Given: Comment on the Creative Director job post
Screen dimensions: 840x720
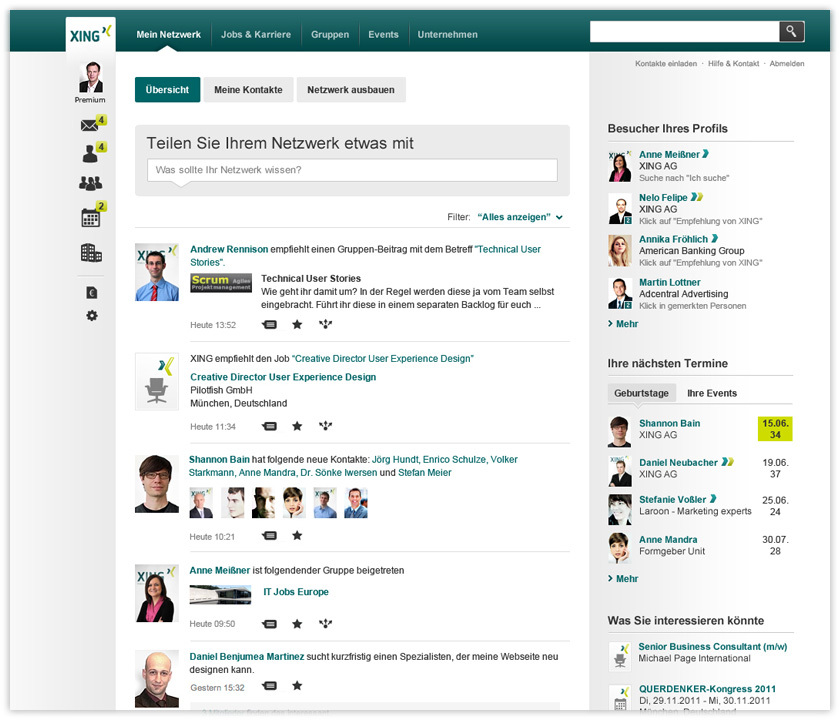Looking at the screenshot, I should [x=269, y=426].
